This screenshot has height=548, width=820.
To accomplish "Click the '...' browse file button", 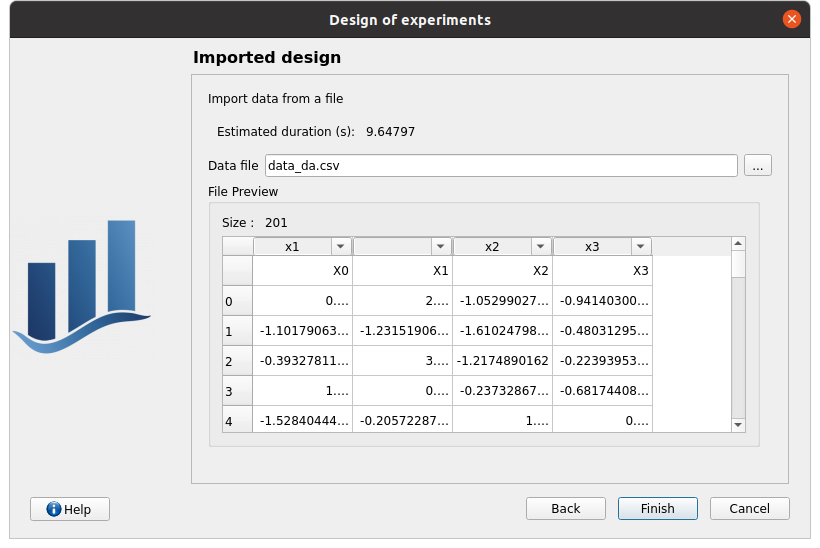I will [757, 166].
